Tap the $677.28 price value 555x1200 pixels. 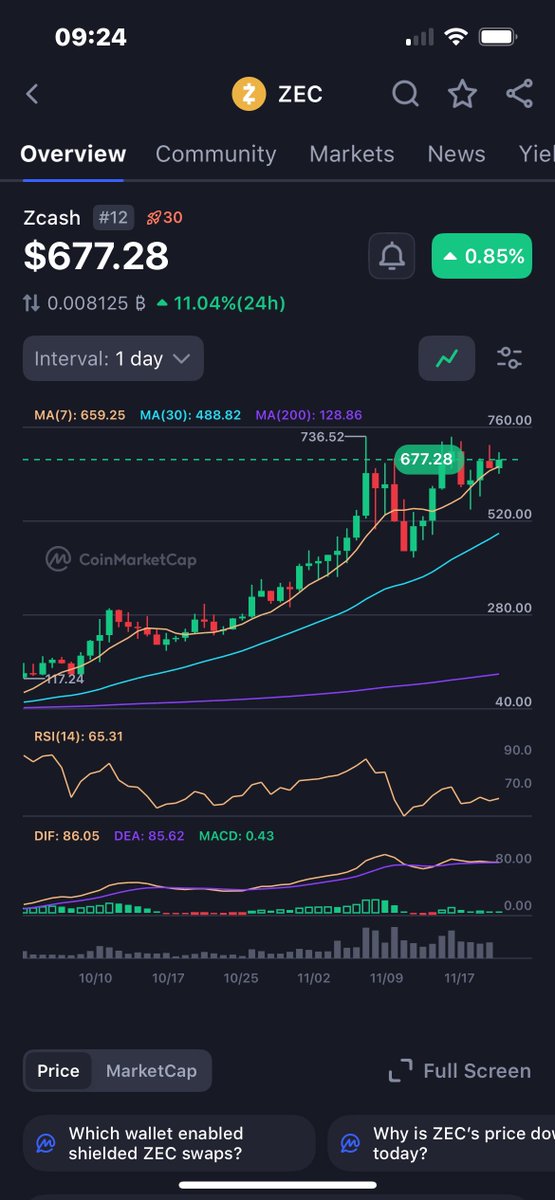[x=96, y=257]
